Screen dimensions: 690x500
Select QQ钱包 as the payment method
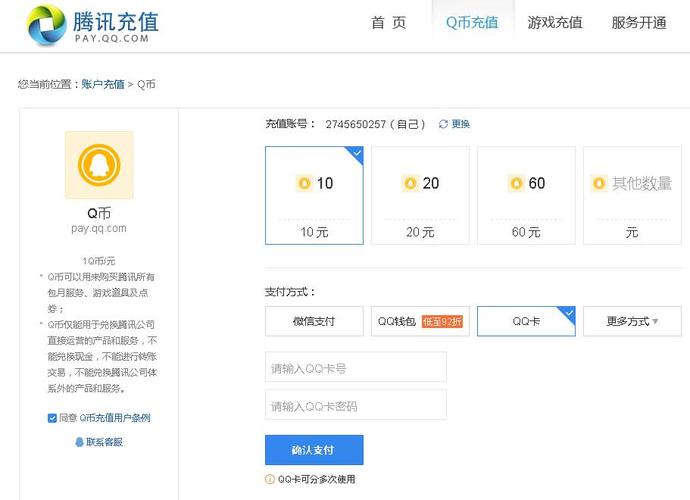tap(420, 321)
